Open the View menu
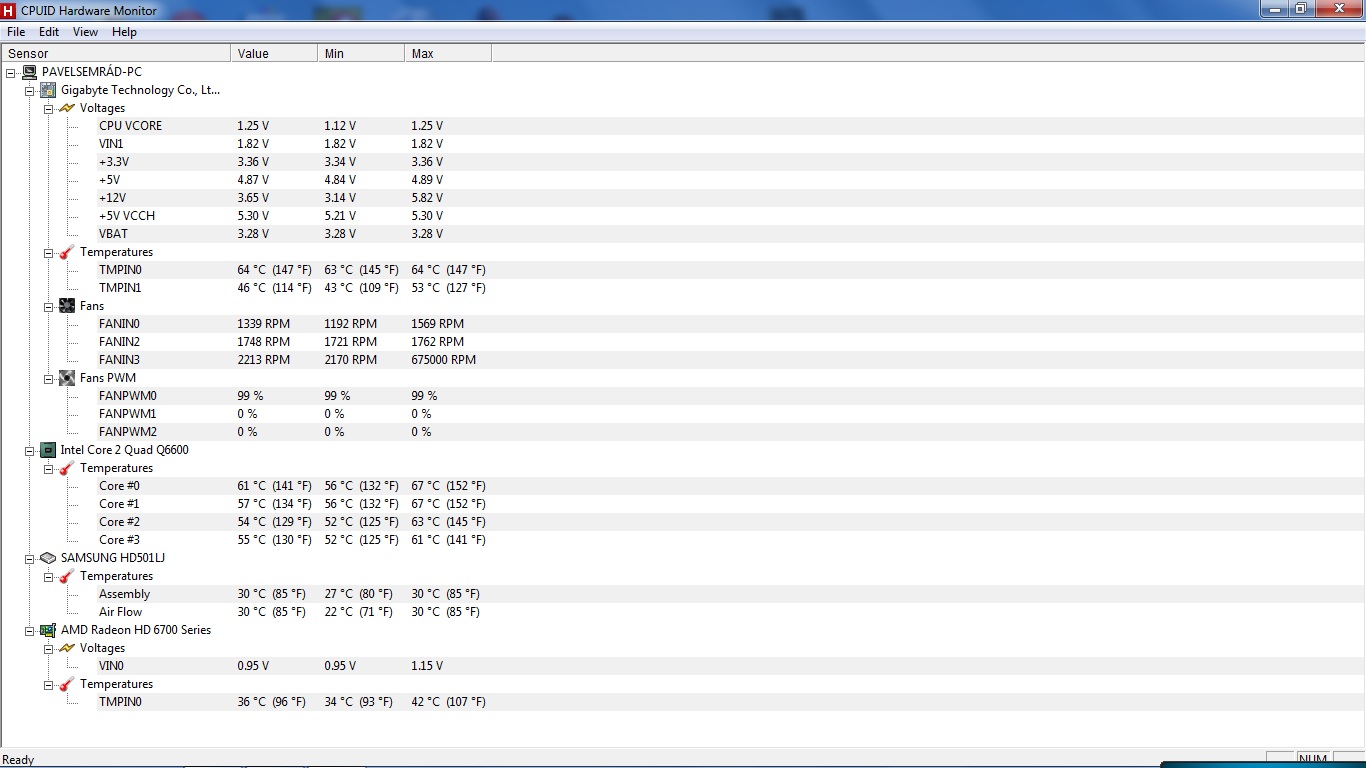This screenshot has width=1366, height=768. 86,32
